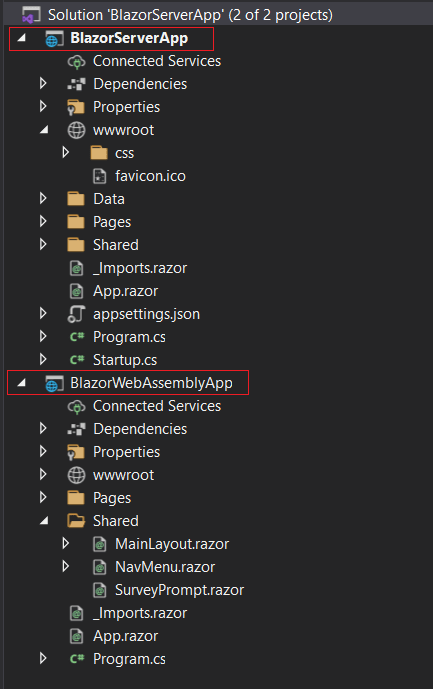Click the SurveyPrompt.razor file icon
Viewport: 433px width, 689px height.
click(x=100, y=590)
